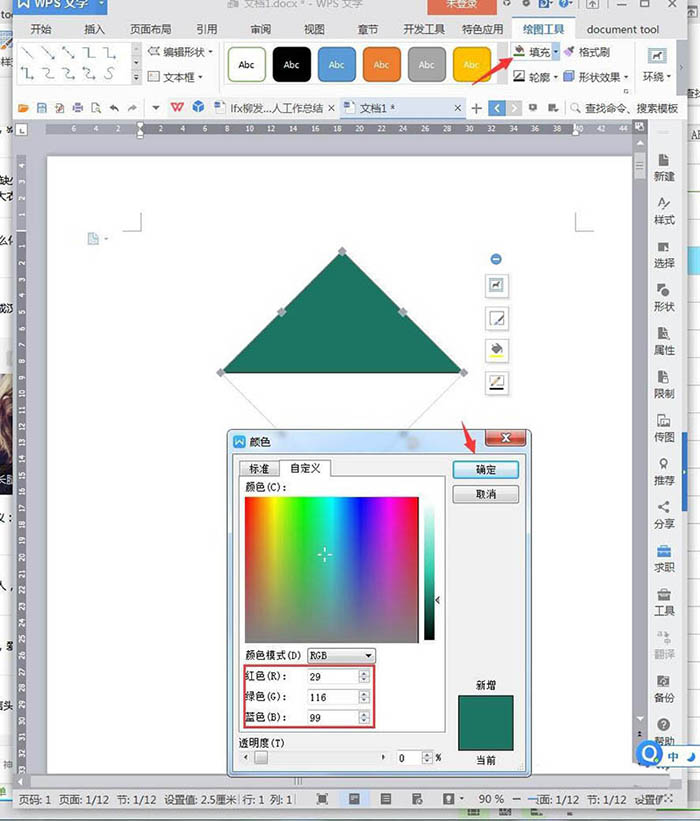
Task: Apply the orange Abc shape style
Action: (x=382, y=64)
